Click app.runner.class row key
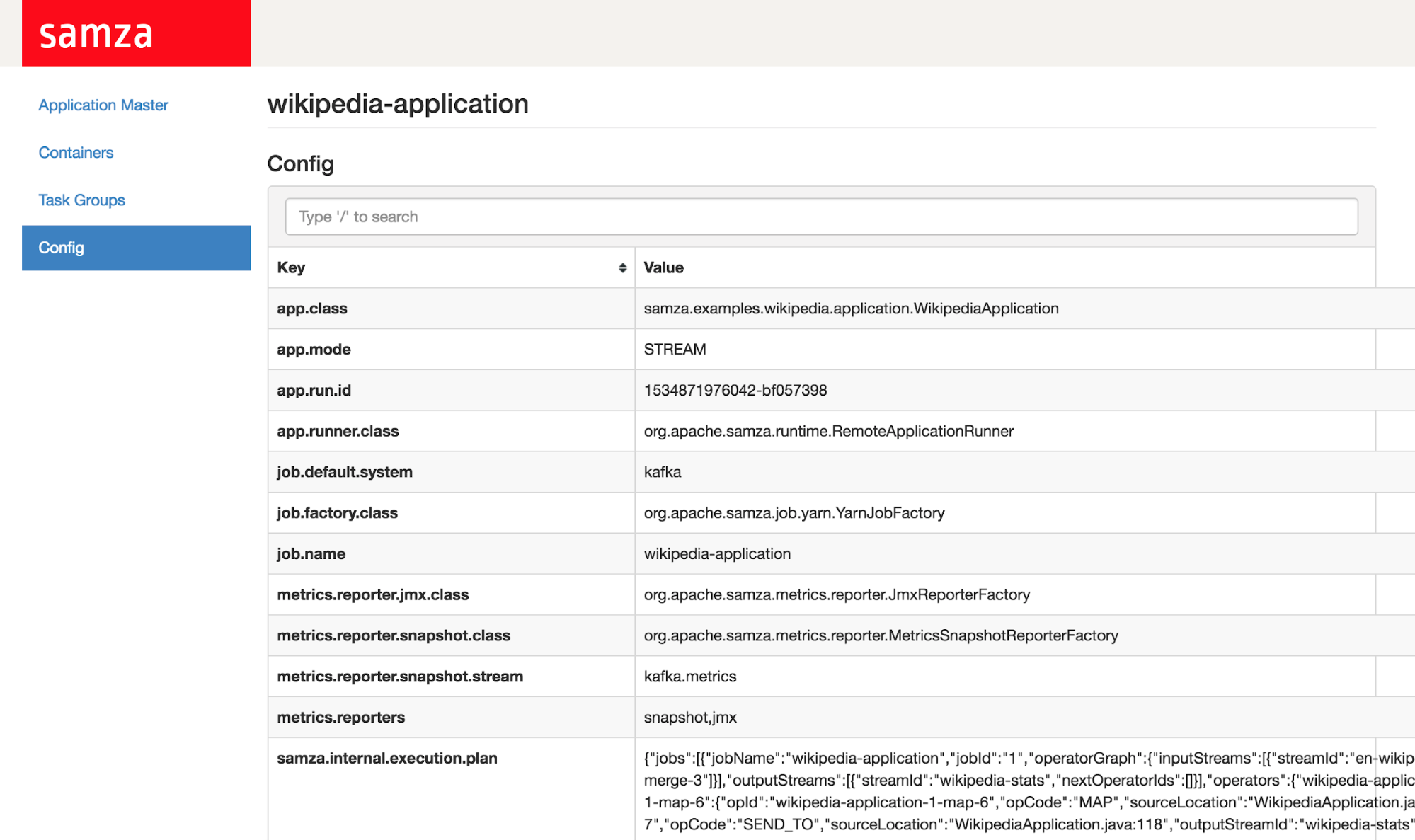Screen dimensions: 1415x840 click(x=338, y=432)
